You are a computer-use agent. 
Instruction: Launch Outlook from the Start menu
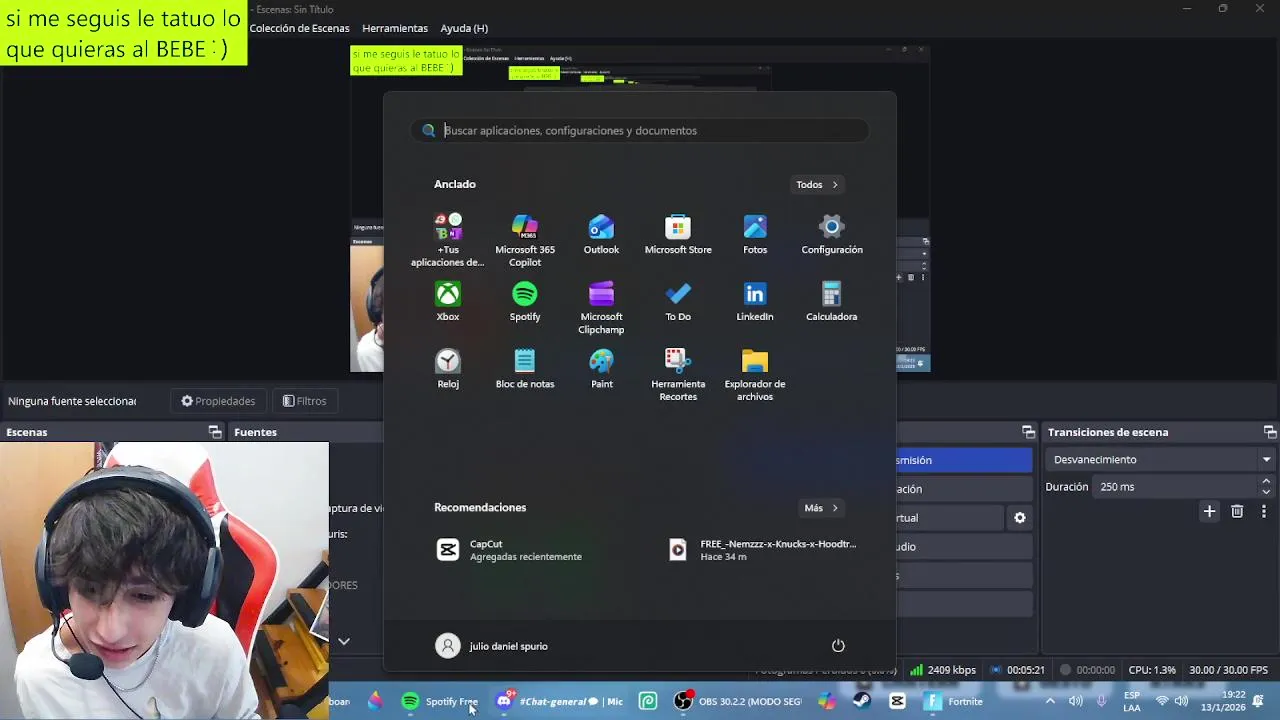coord(601,235)
